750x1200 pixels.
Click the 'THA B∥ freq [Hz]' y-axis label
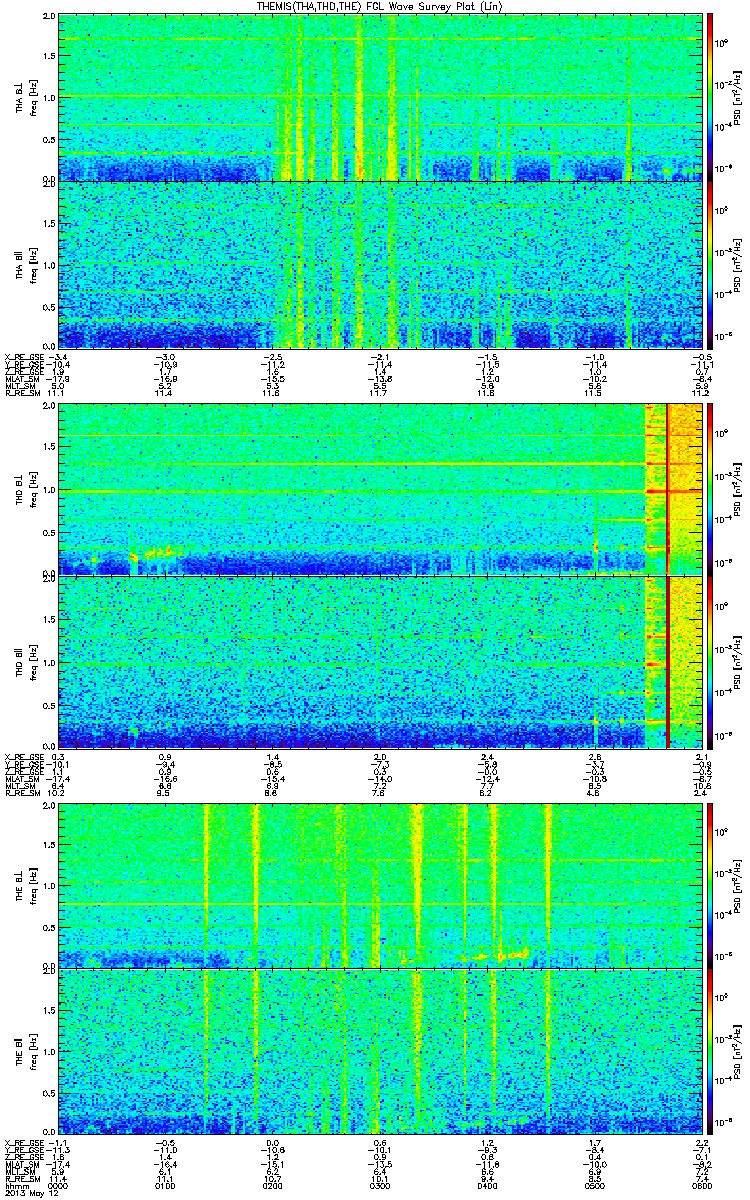click(26, 264)
